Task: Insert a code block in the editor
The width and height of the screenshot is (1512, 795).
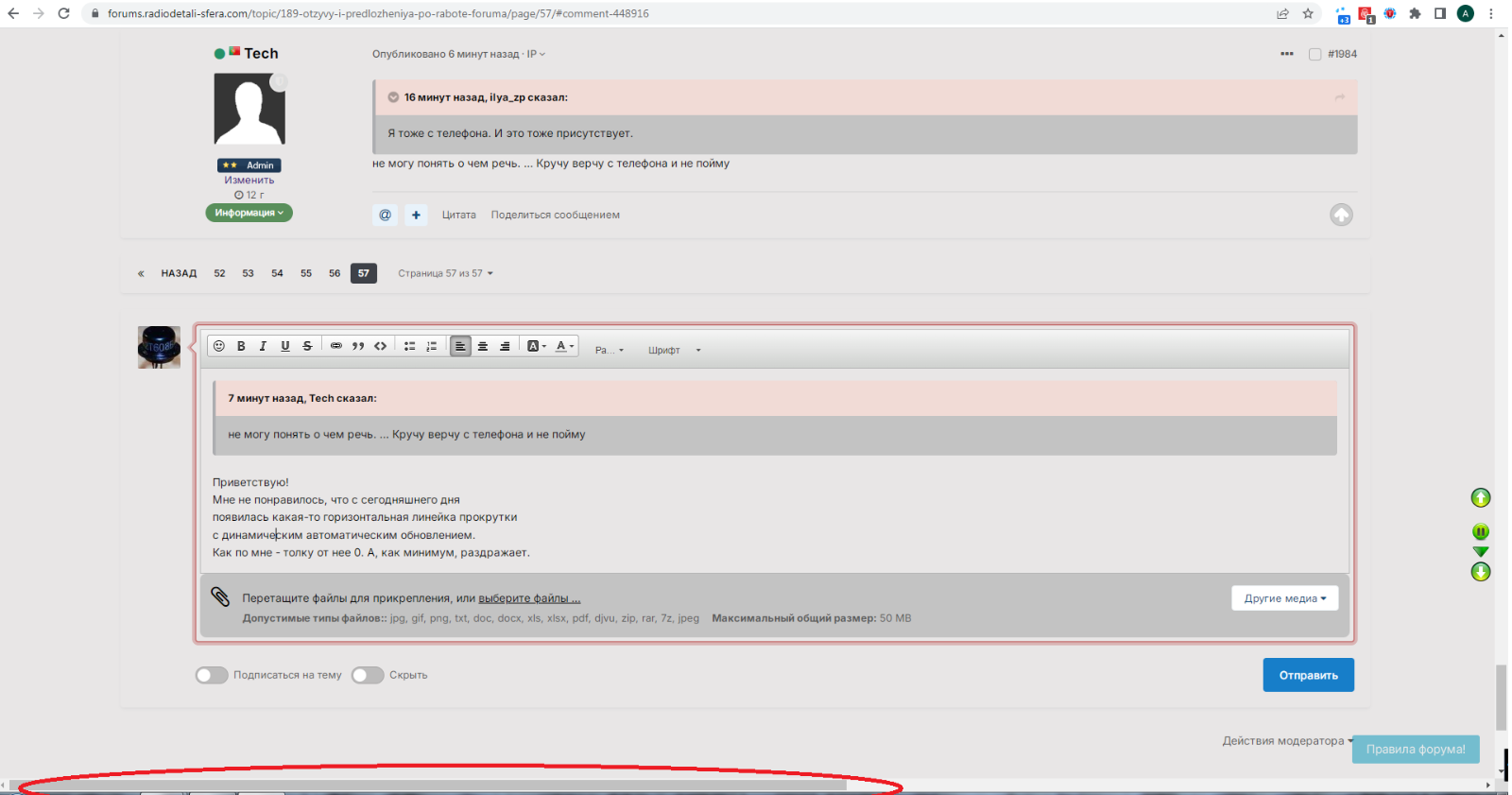Action: point(380,346)
